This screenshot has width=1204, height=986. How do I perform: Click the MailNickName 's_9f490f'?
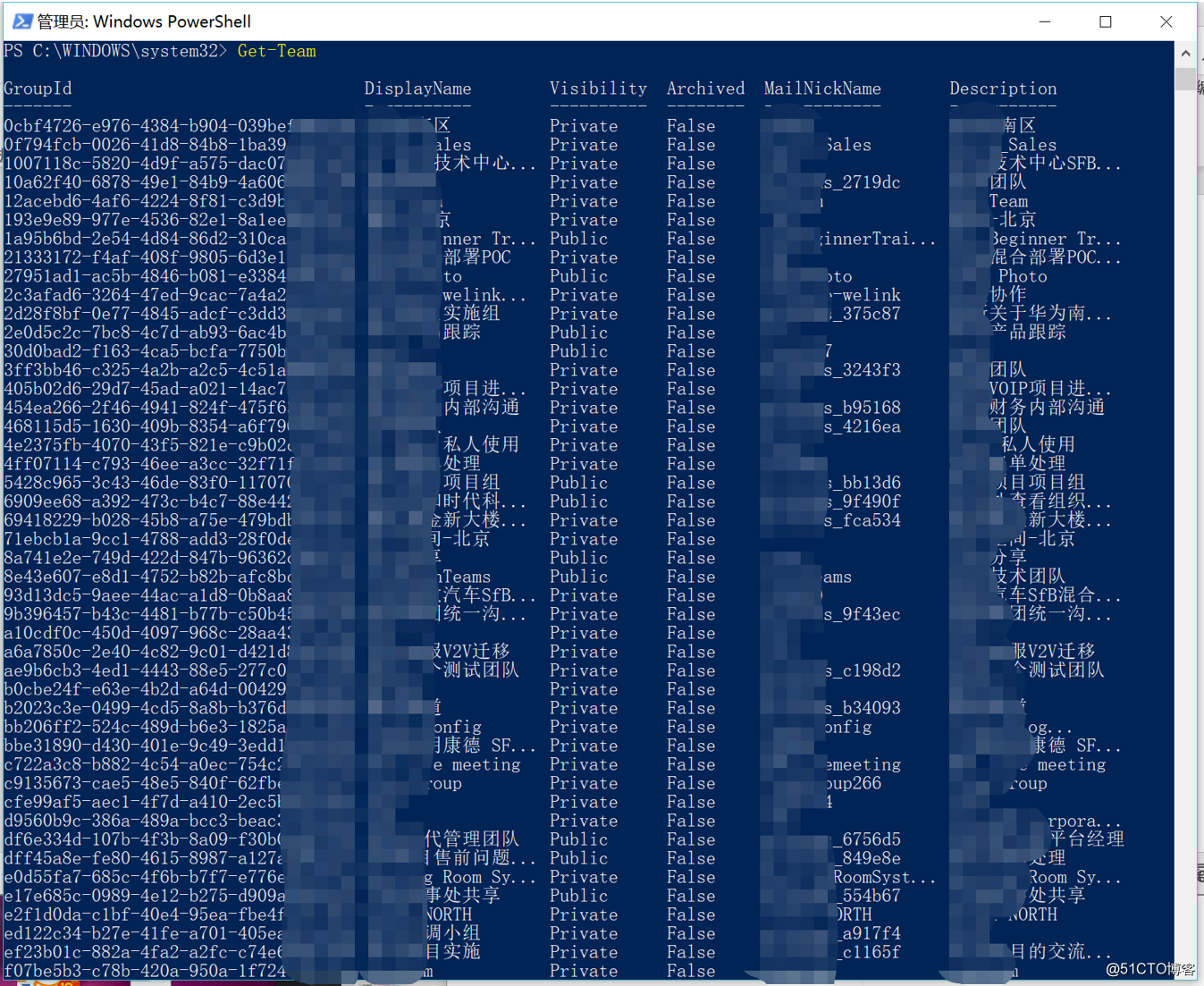[x=862, y=501]
